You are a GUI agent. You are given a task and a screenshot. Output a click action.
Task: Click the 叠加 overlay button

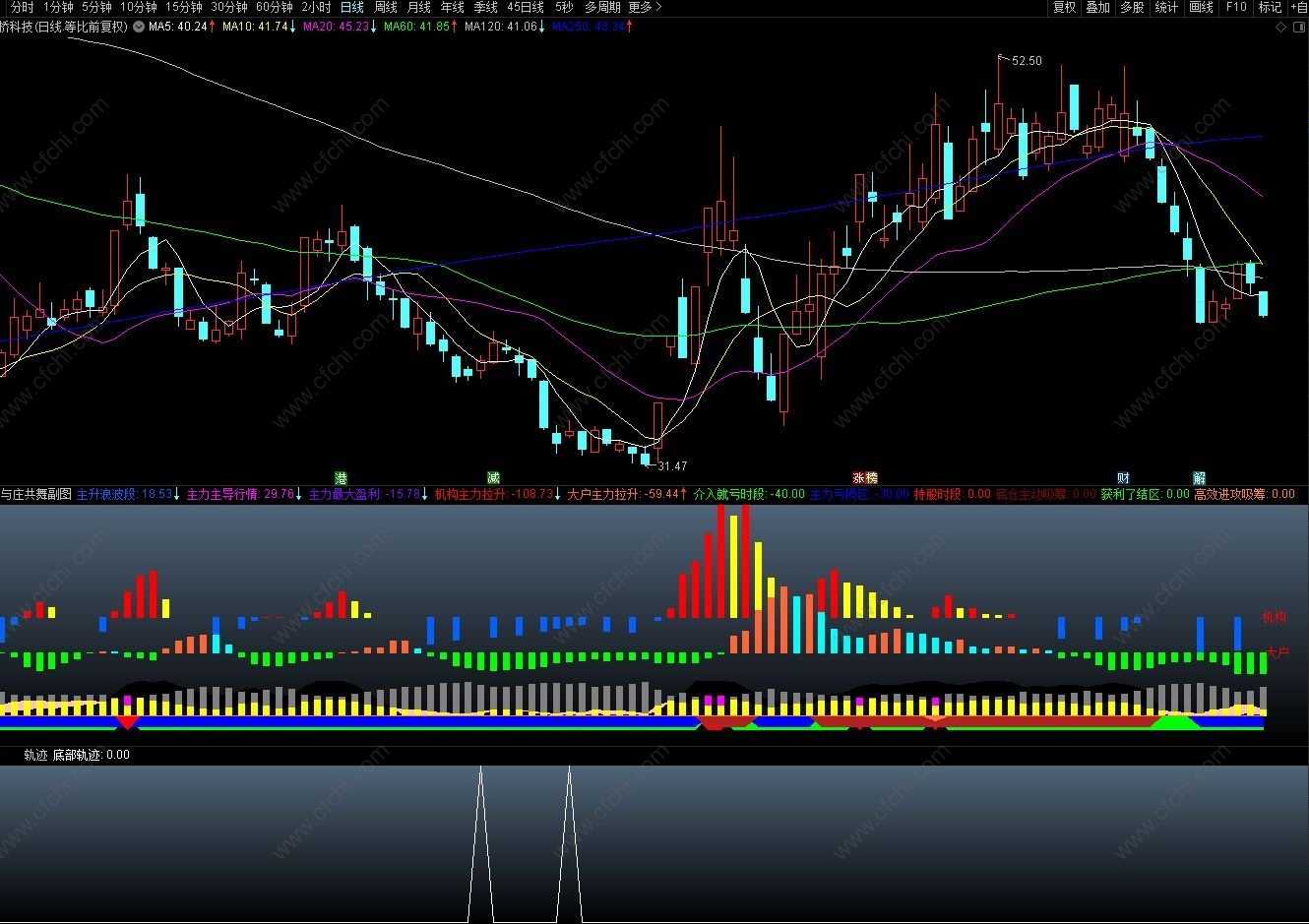(1097, 7)
